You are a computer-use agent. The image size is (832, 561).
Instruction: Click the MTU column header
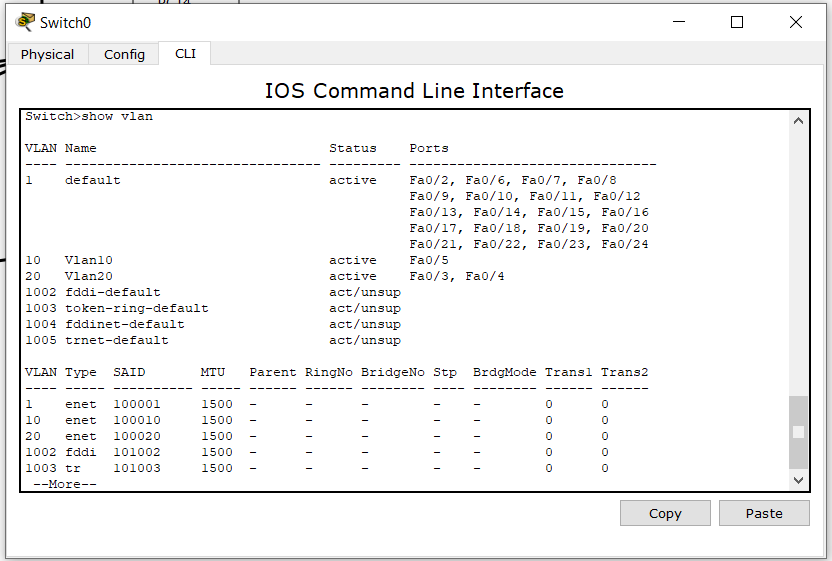[213, 372]
